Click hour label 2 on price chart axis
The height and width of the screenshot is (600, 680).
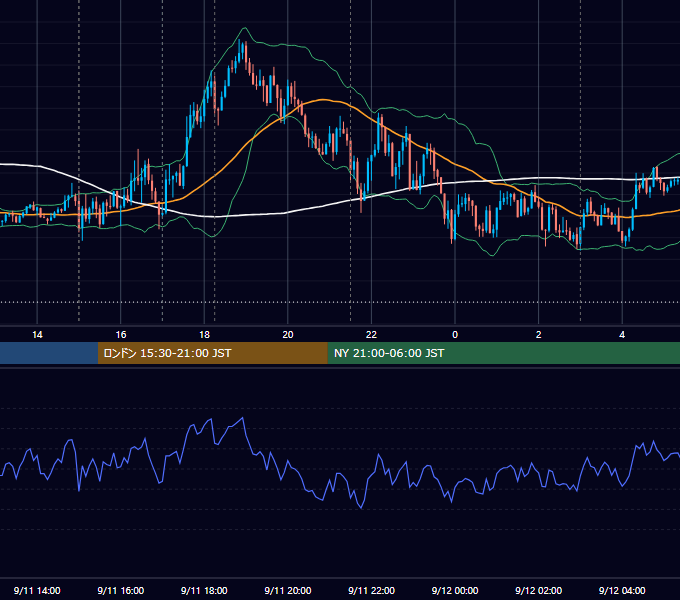(x=539, y=335)
